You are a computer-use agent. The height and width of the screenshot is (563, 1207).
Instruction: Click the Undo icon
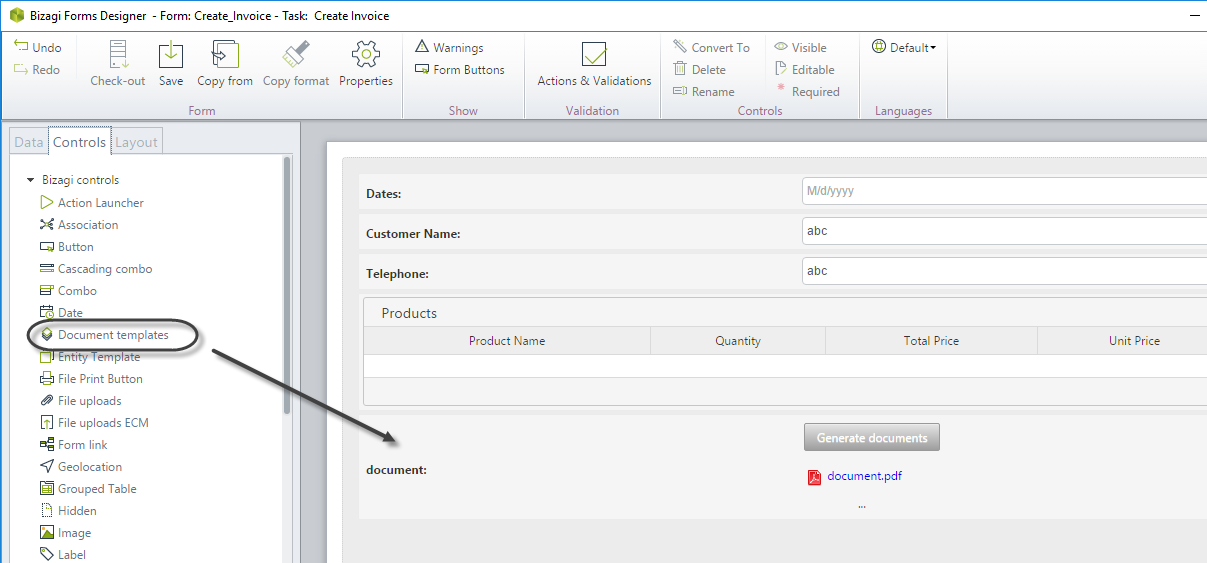[x=21, y=47]
